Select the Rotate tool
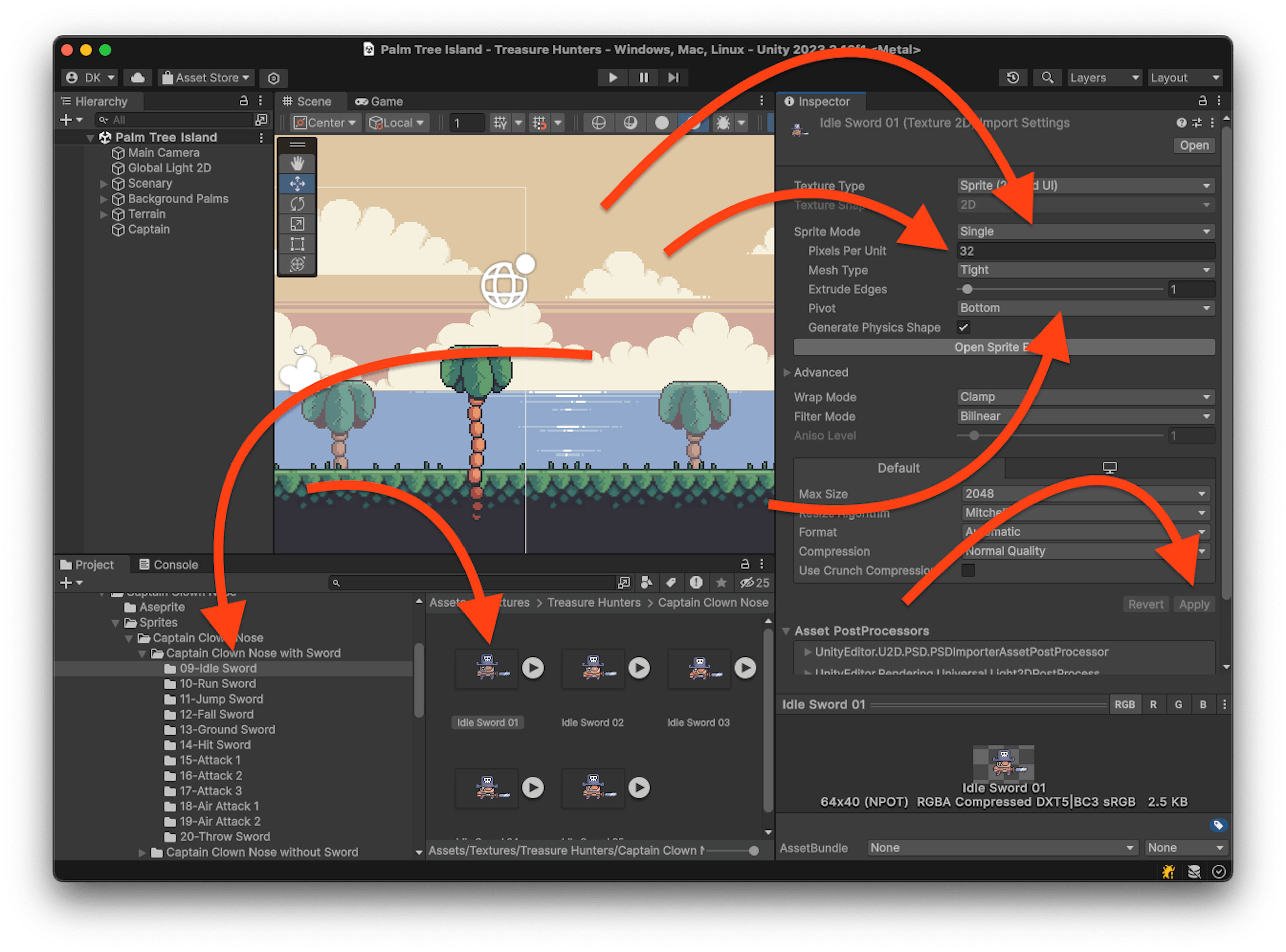This screenshot has height=952, width=1286. [x=297, y=203]
